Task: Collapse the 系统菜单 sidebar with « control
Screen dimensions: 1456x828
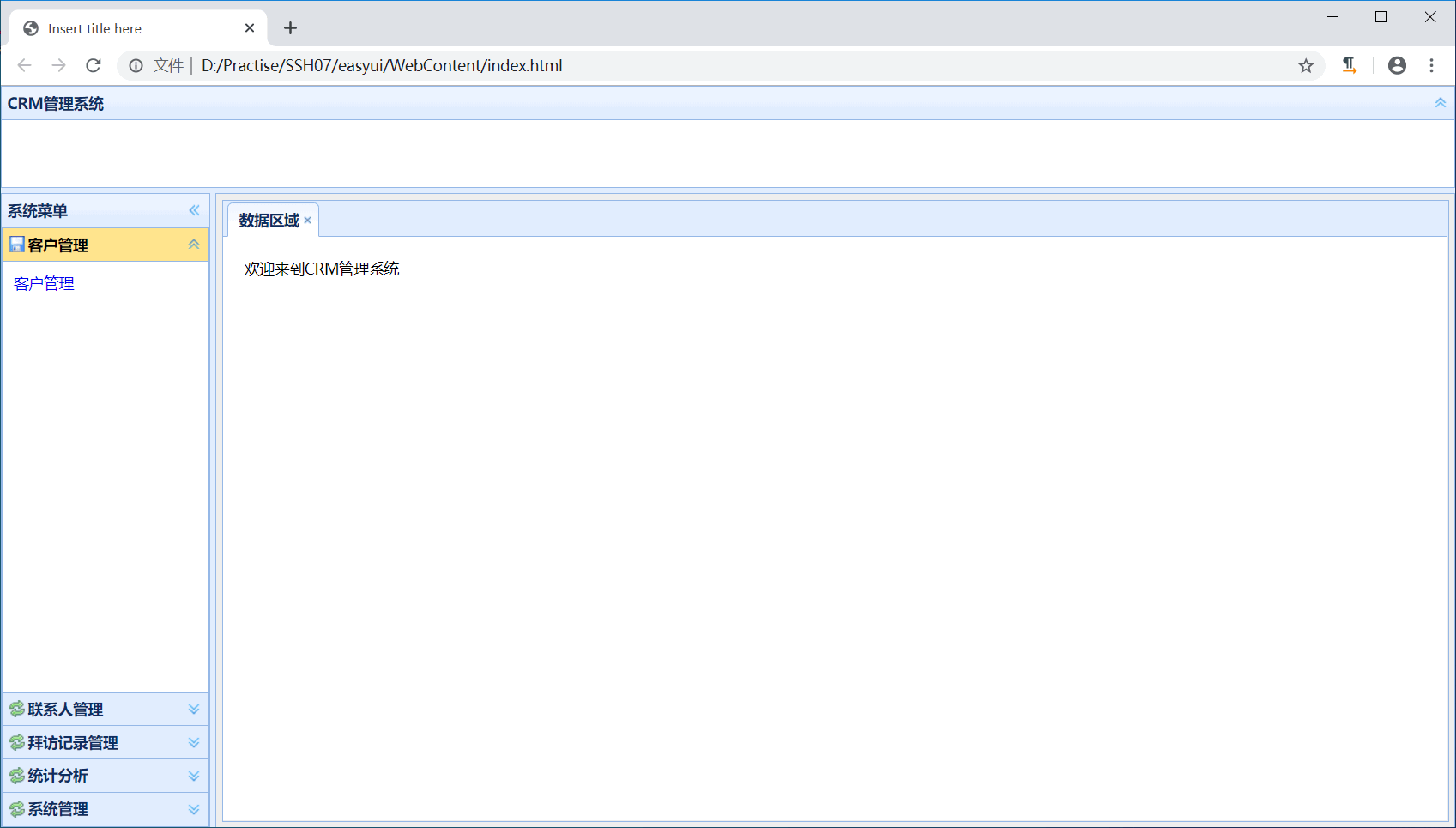Action: coord(194,210)
